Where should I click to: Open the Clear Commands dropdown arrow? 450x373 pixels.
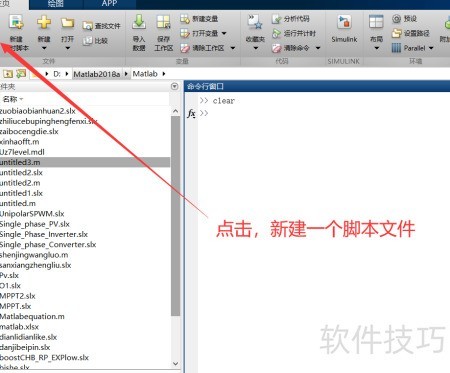pyautogui.click(x=318, y=48)
